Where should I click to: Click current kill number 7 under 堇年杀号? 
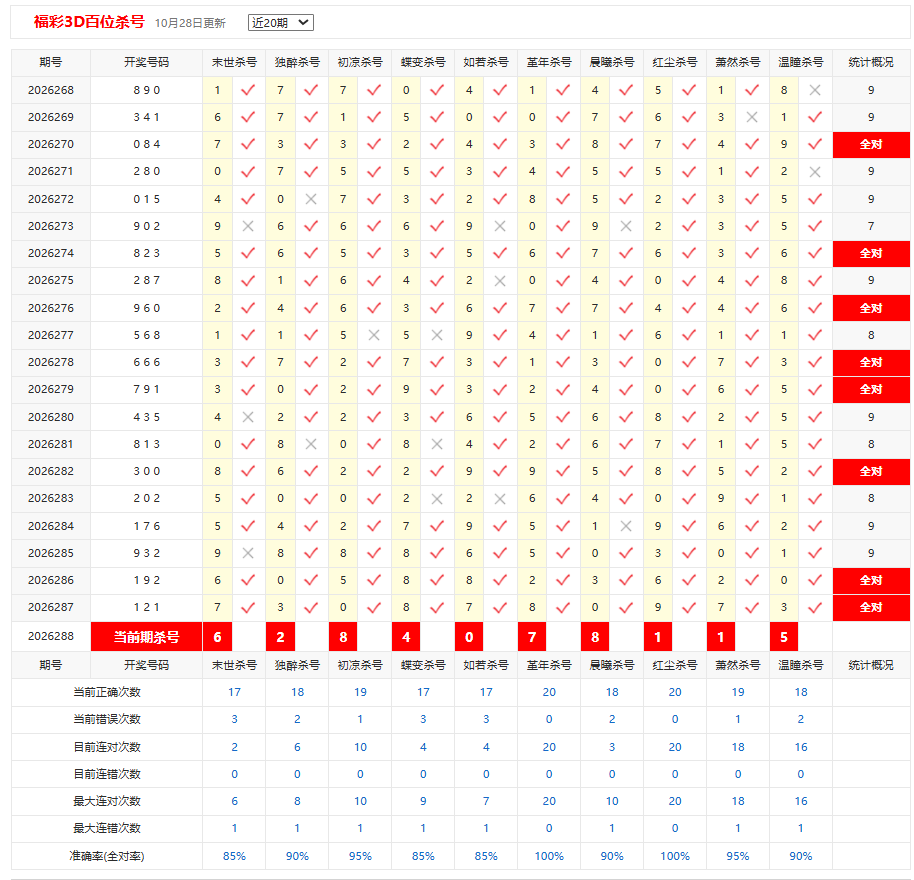click(x=532, y=637)
